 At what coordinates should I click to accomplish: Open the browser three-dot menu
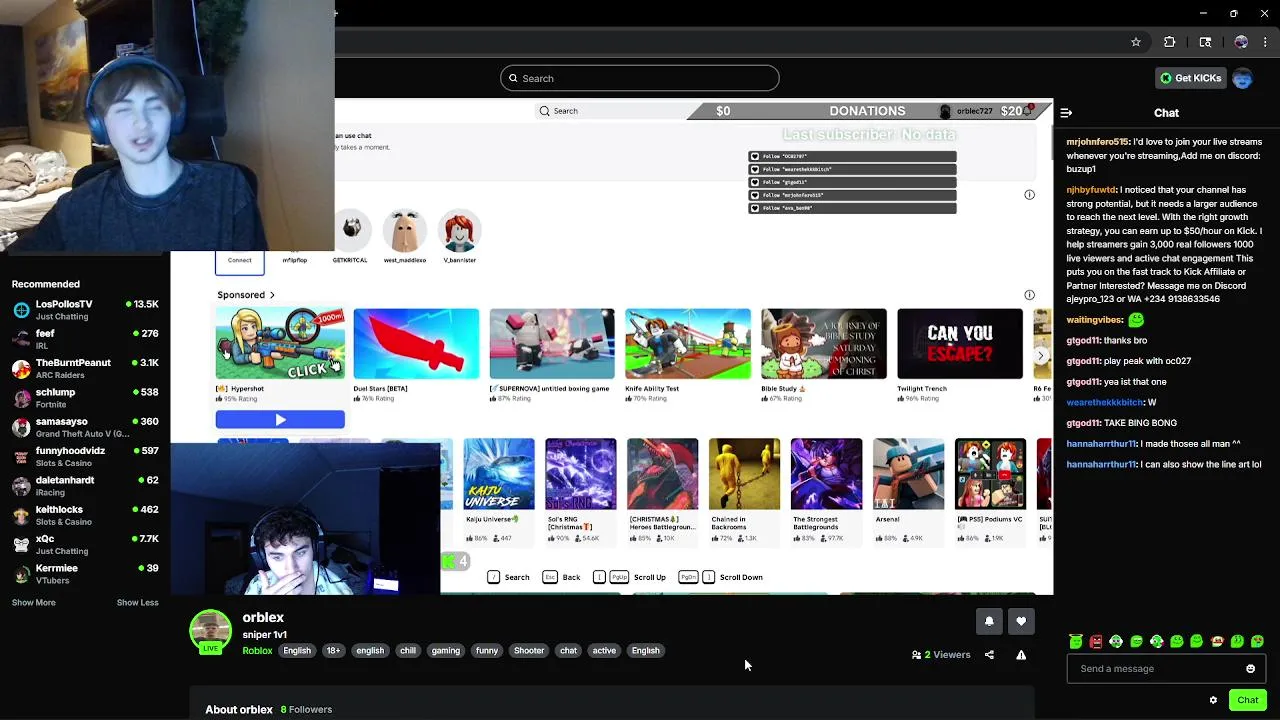coord(1266,42)
